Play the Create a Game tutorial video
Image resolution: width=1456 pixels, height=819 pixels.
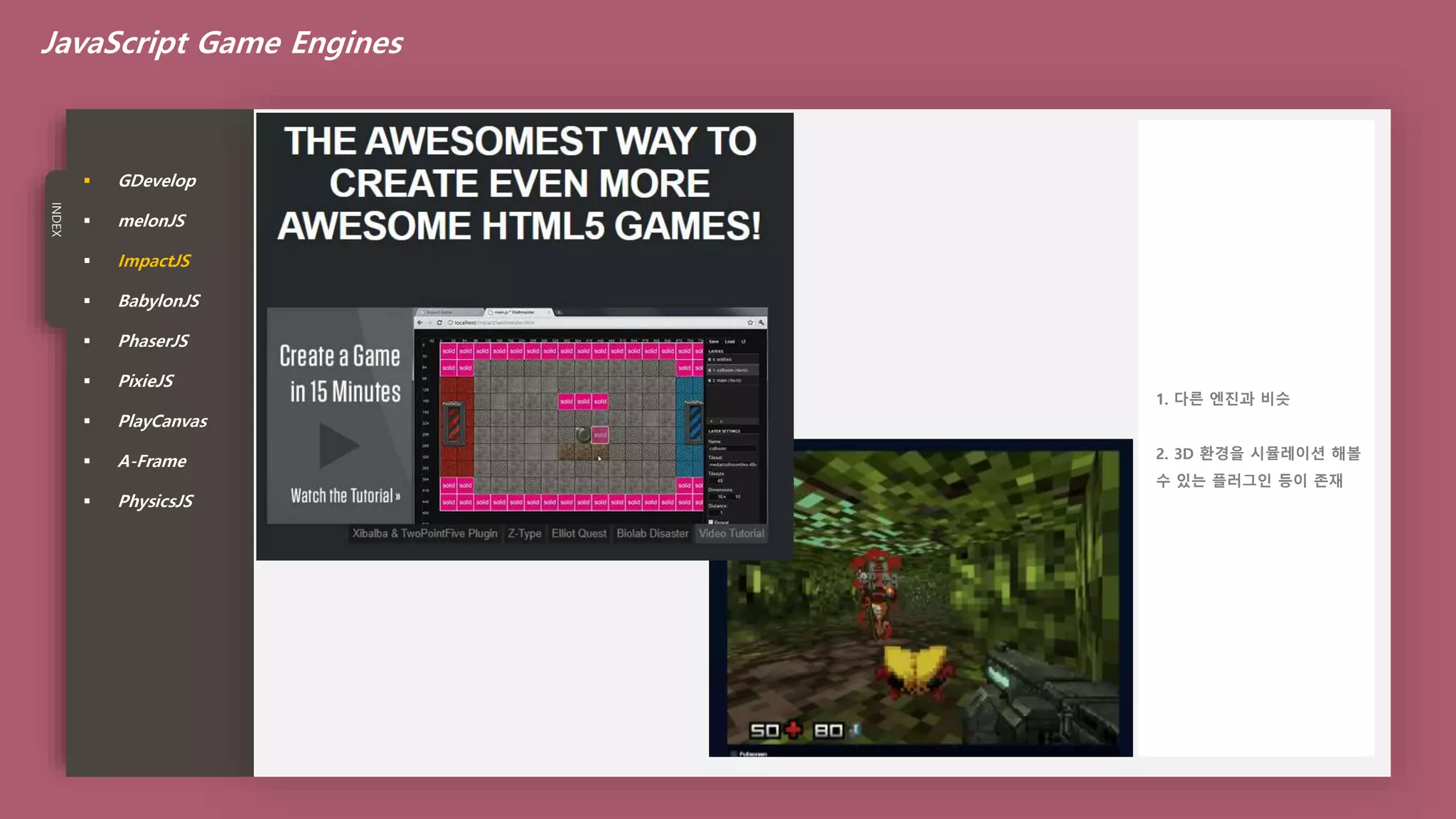[338, 446]
